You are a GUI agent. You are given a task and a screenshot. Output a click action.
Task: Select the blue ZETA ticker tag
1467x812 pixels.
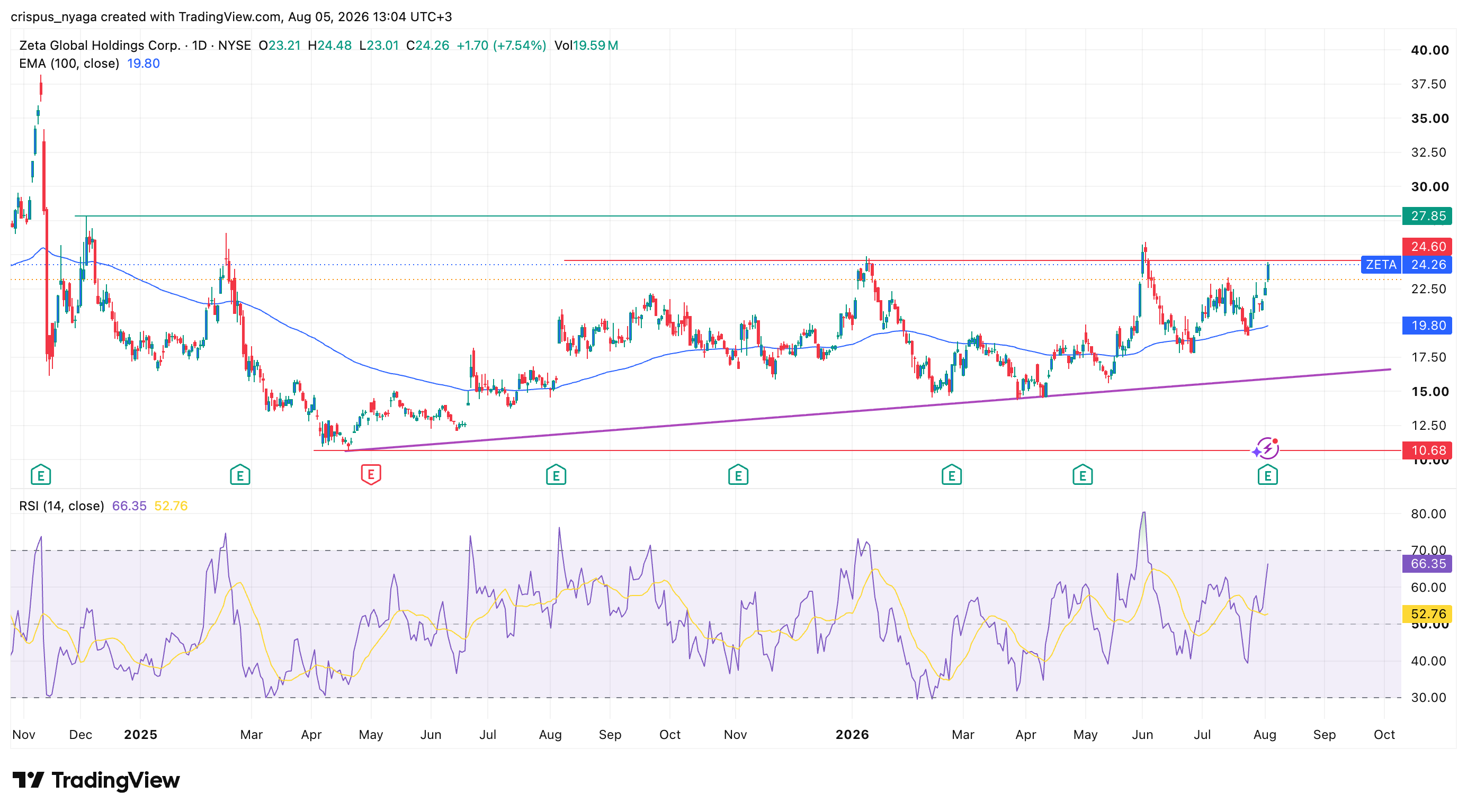1381,265
